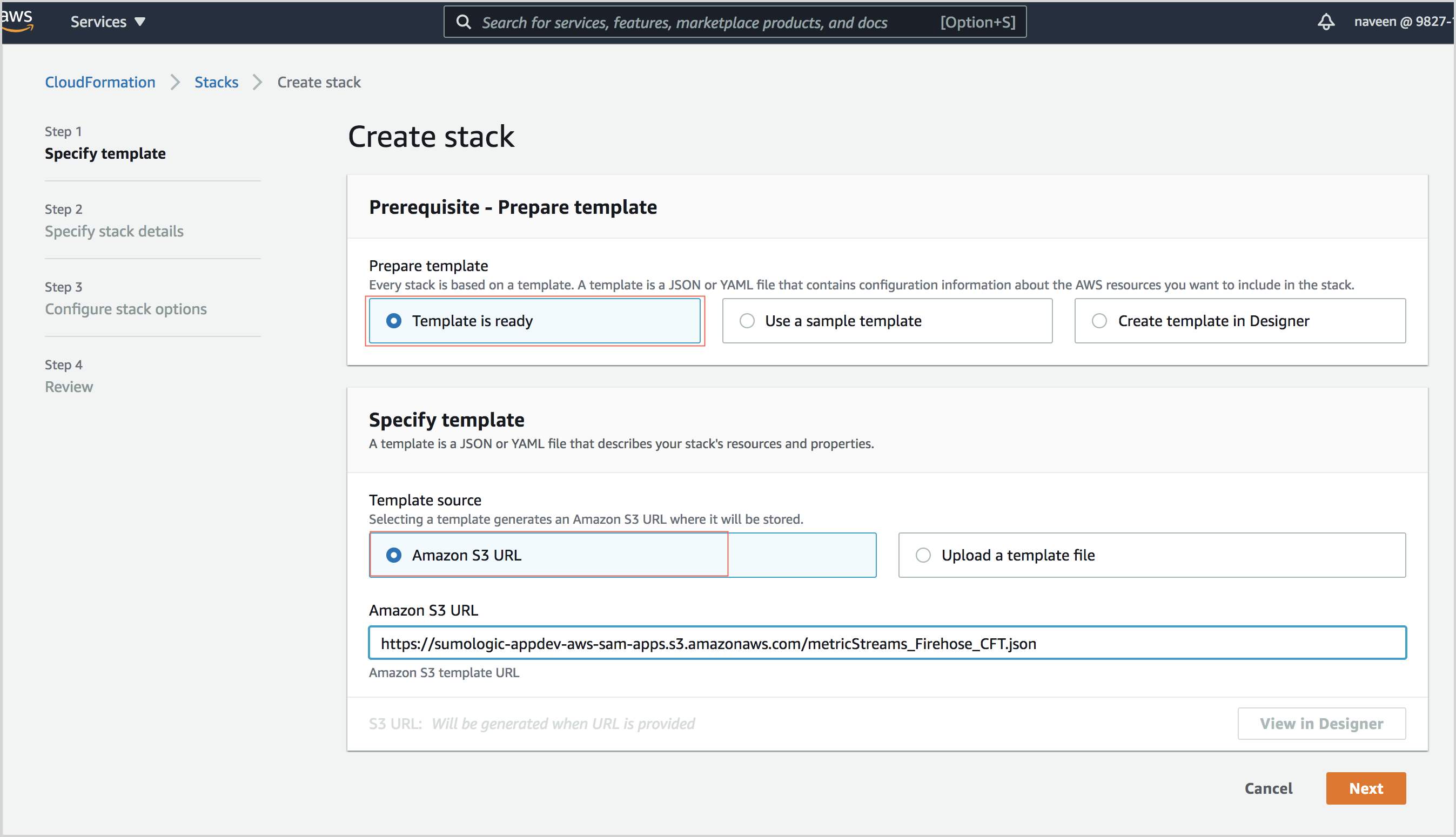Click the search services bar
Image resolution: width=1456 pixels, height=837 pixels.
690,22
